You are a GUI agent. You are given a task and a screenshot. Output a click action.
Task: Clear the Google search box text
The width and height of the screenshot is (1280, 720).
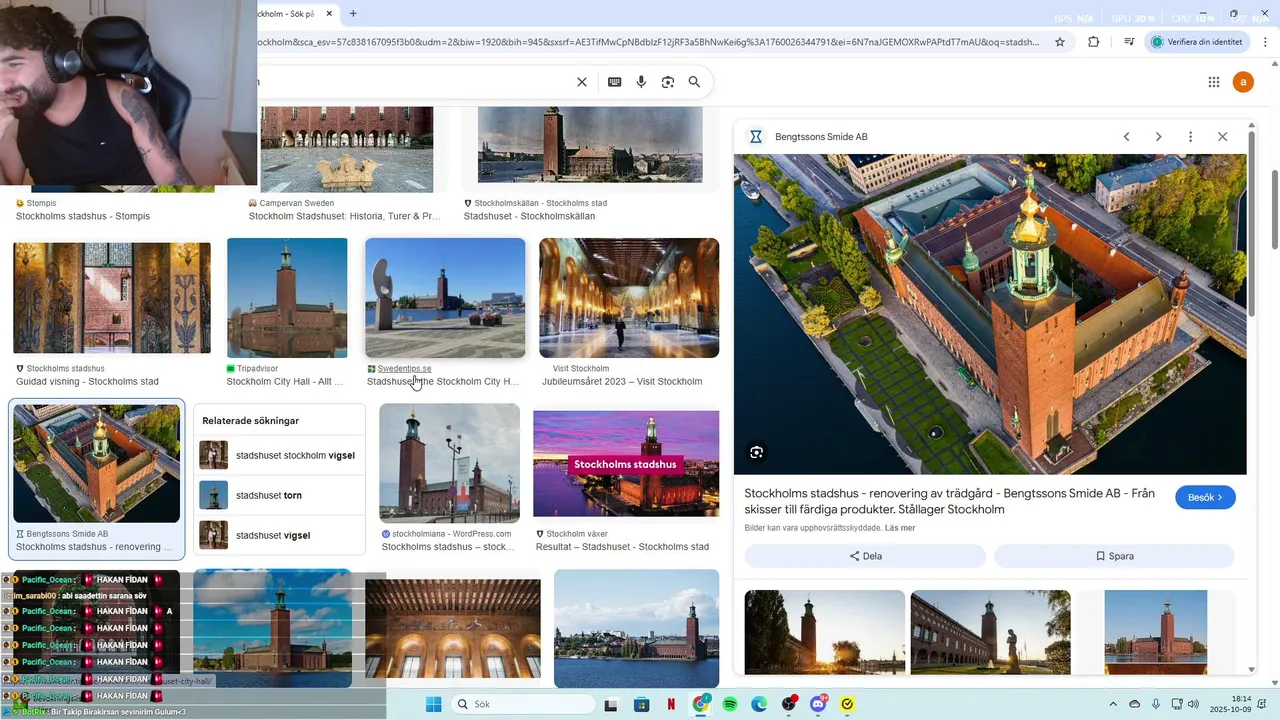[x=582, y=82]
